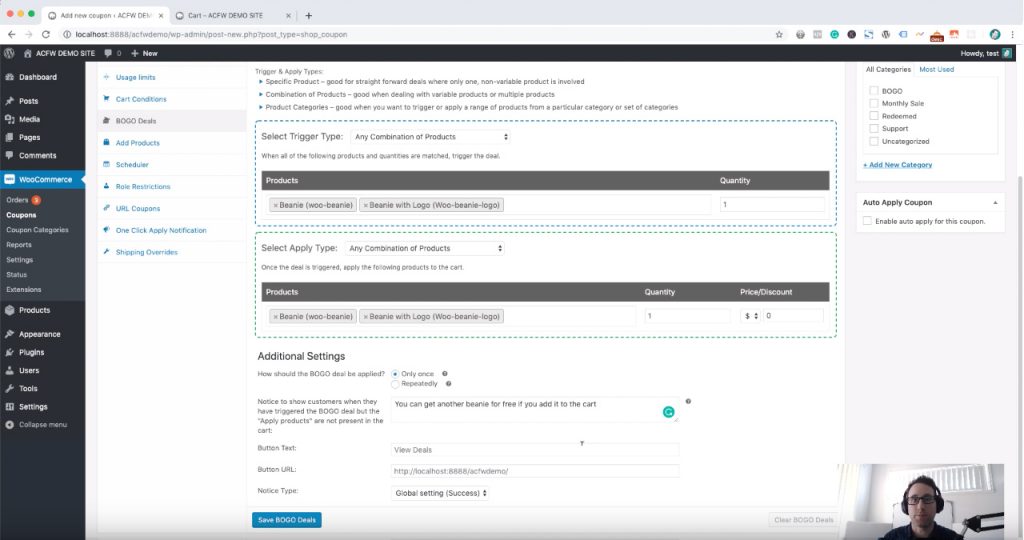Viewport: 1024px width, 540px height.
Task: Open the Orders submenu link
Action: [x=18, y=200]
